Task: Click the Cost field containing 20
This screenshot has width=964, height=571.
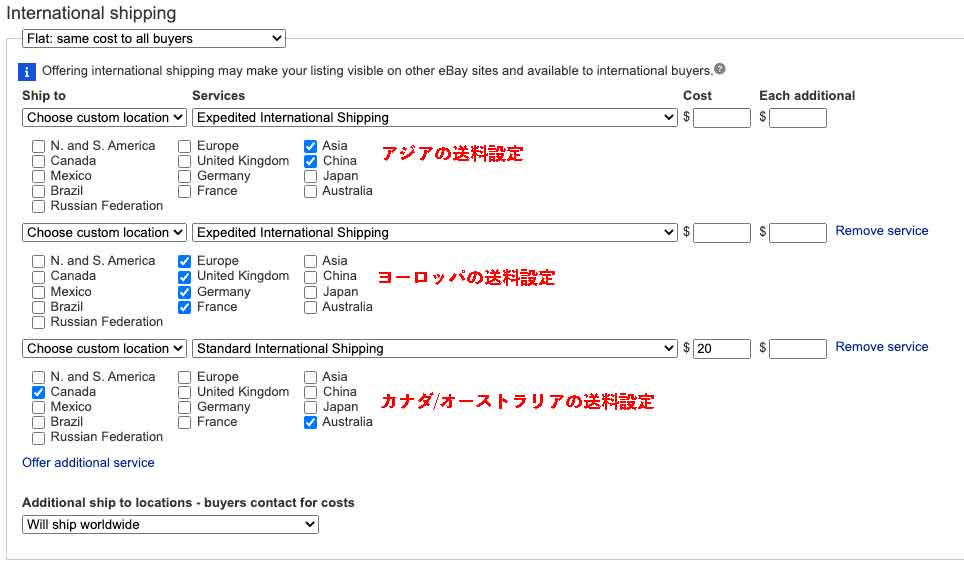Action: coord(722,349)
